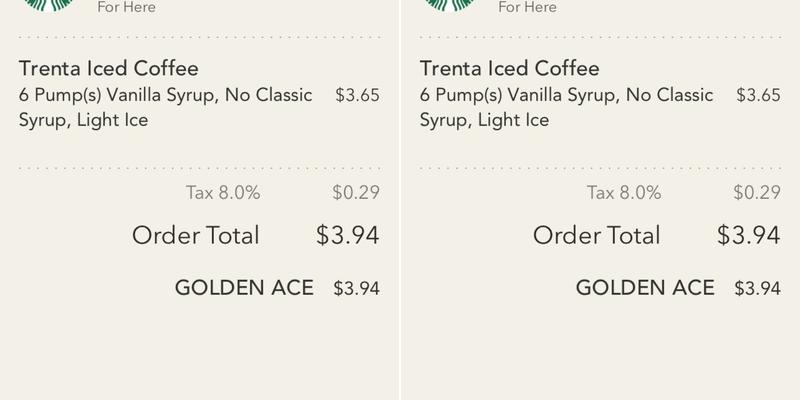
Task: Open Trenta Iced Coffee item on right receipt
Action: click(x=510, y=69)
